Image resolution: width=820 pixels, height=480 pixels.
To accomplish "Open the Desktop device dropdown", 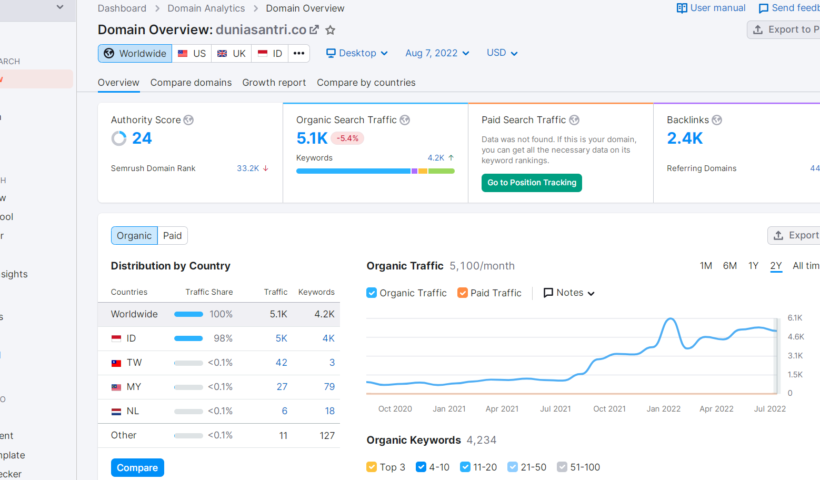I will [357, 53].
